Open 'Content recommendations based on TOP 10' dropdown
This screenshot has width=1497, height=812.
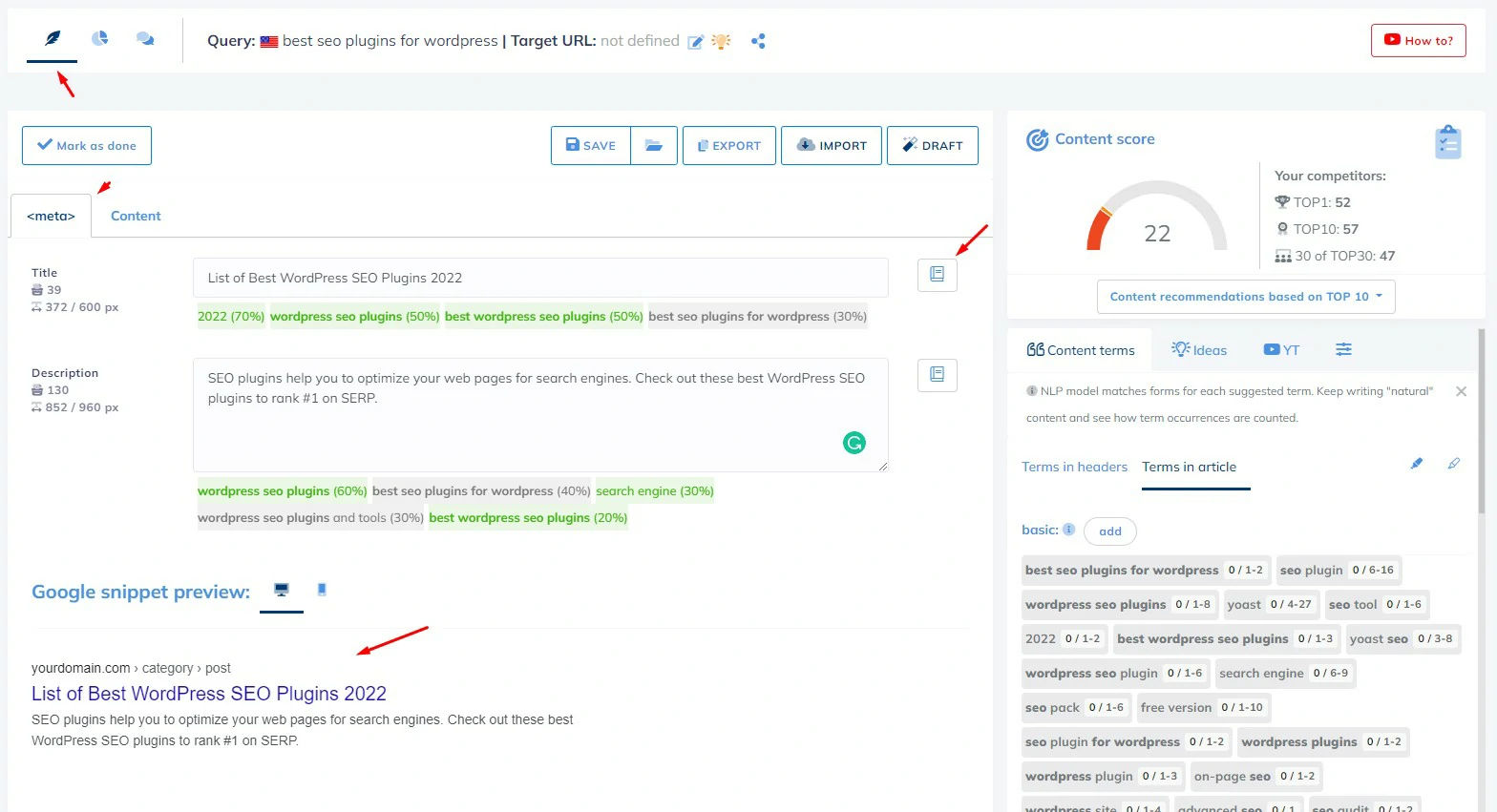1246,297
